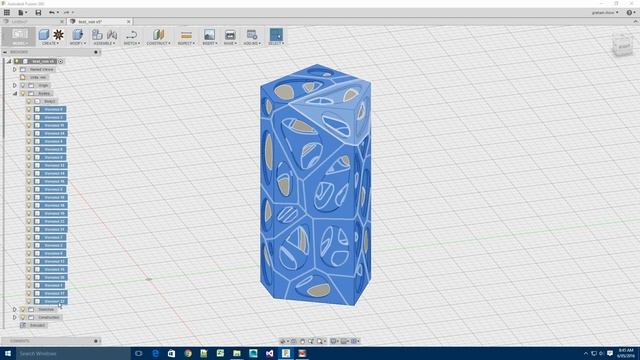
Task: Open the Model workspace switcher
Action: [x=19, y=36]
